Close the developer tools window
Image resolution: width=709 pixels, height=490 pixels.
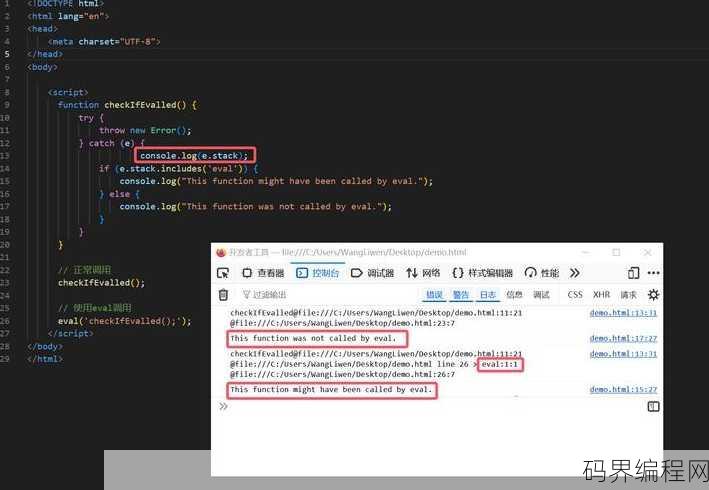point(648,252)
